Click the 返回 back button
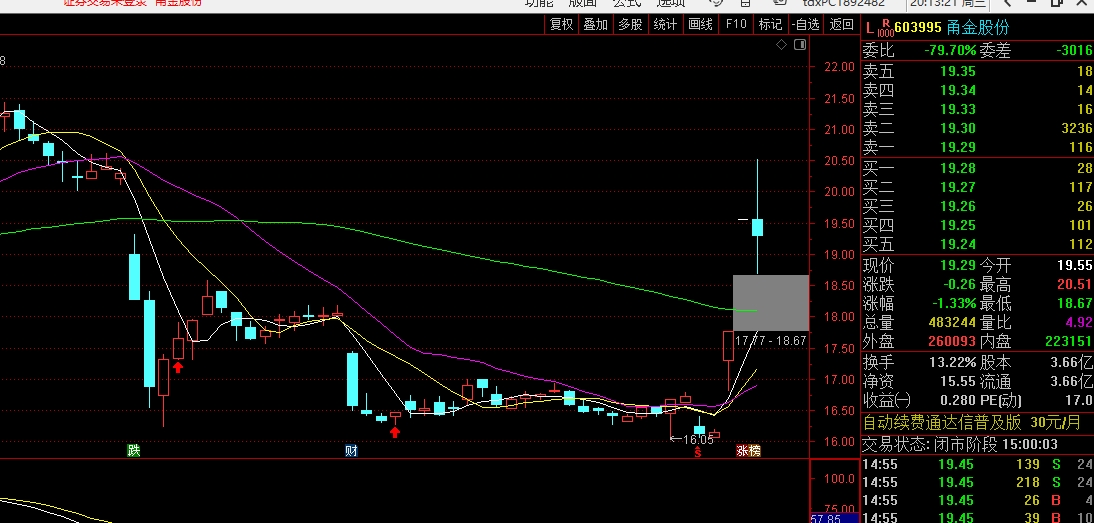Screen dimensions: 1094x523 click(x=841, y=24)
